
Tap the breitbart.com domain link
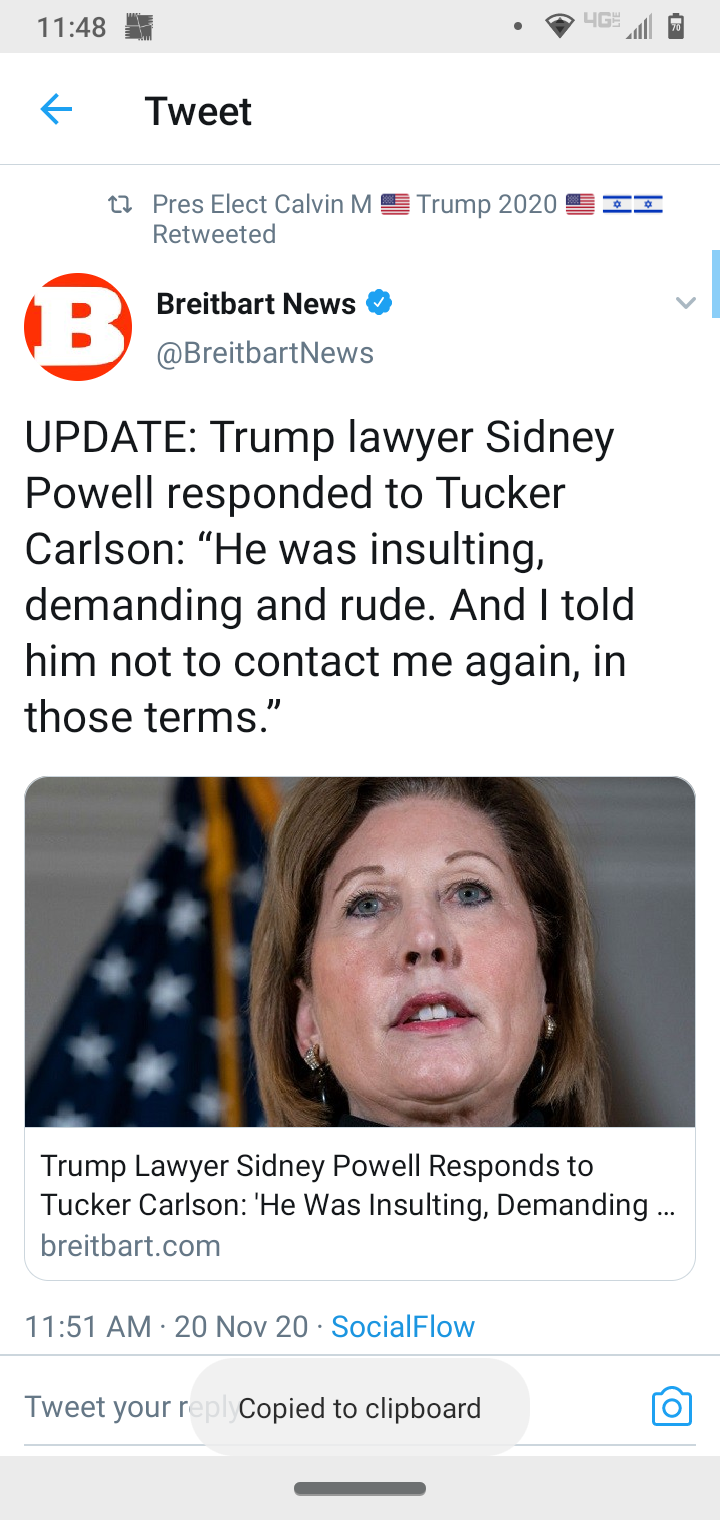pyautogui.click(x=130, y=1246)
